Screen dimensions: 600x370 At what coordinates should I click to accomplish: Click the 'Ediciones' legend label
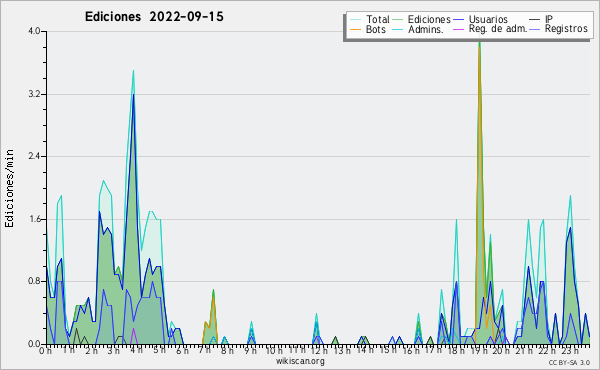pyautogui.click(x=429, y=19)
